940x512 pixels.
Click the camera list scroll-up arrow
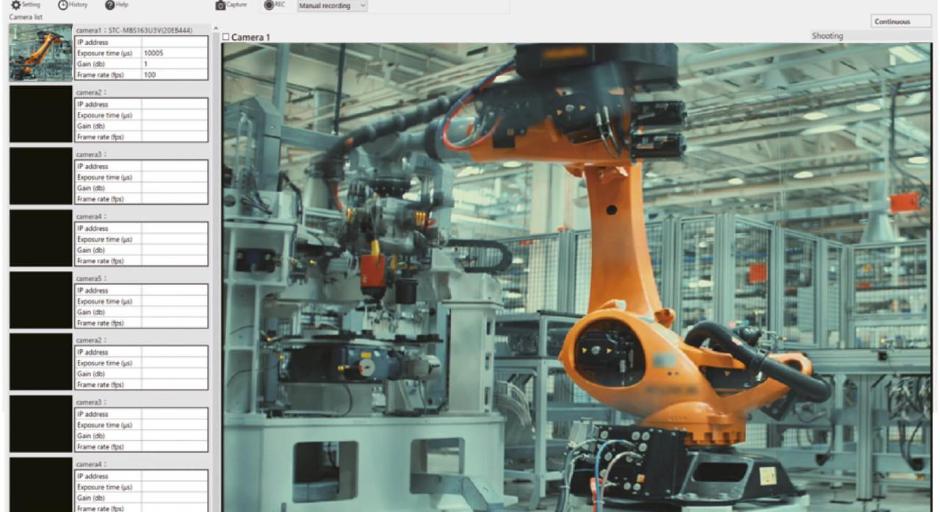coord(215,29)
